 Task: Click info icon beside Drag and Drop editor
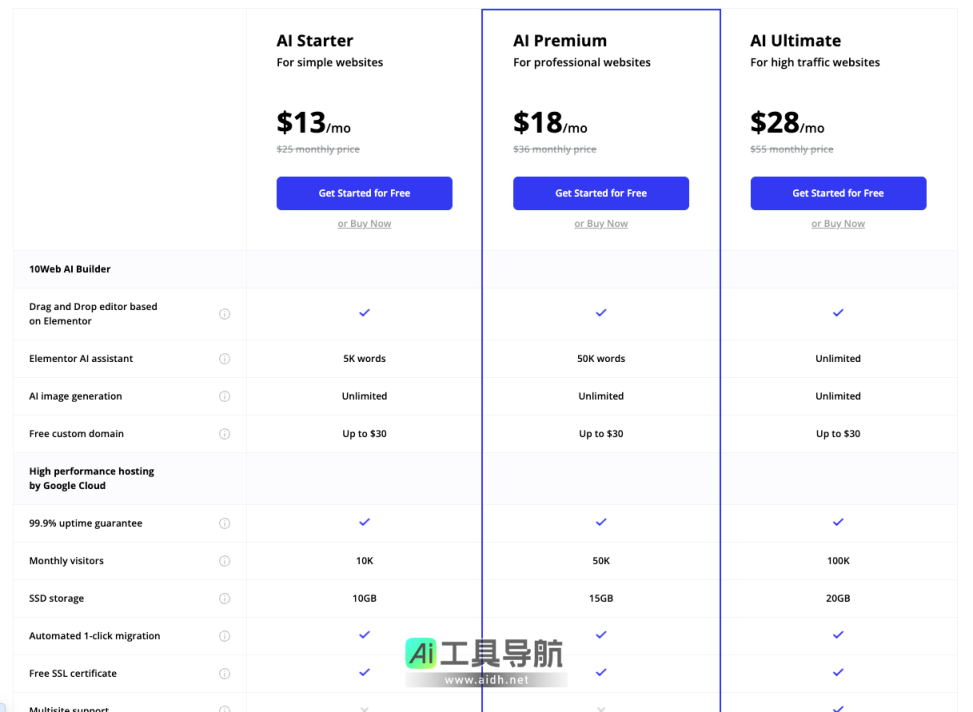click(x=224, y=314)
